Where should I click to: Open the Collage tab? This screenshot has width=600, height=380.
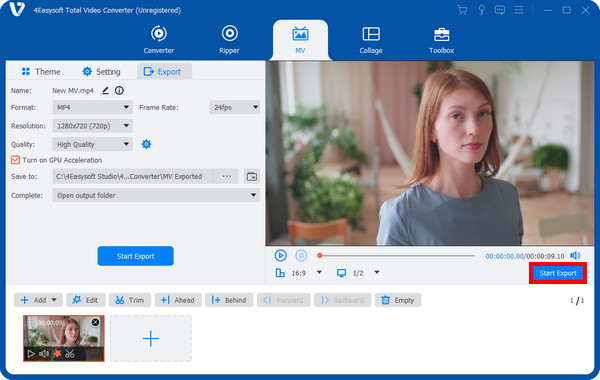coord(371,39)
